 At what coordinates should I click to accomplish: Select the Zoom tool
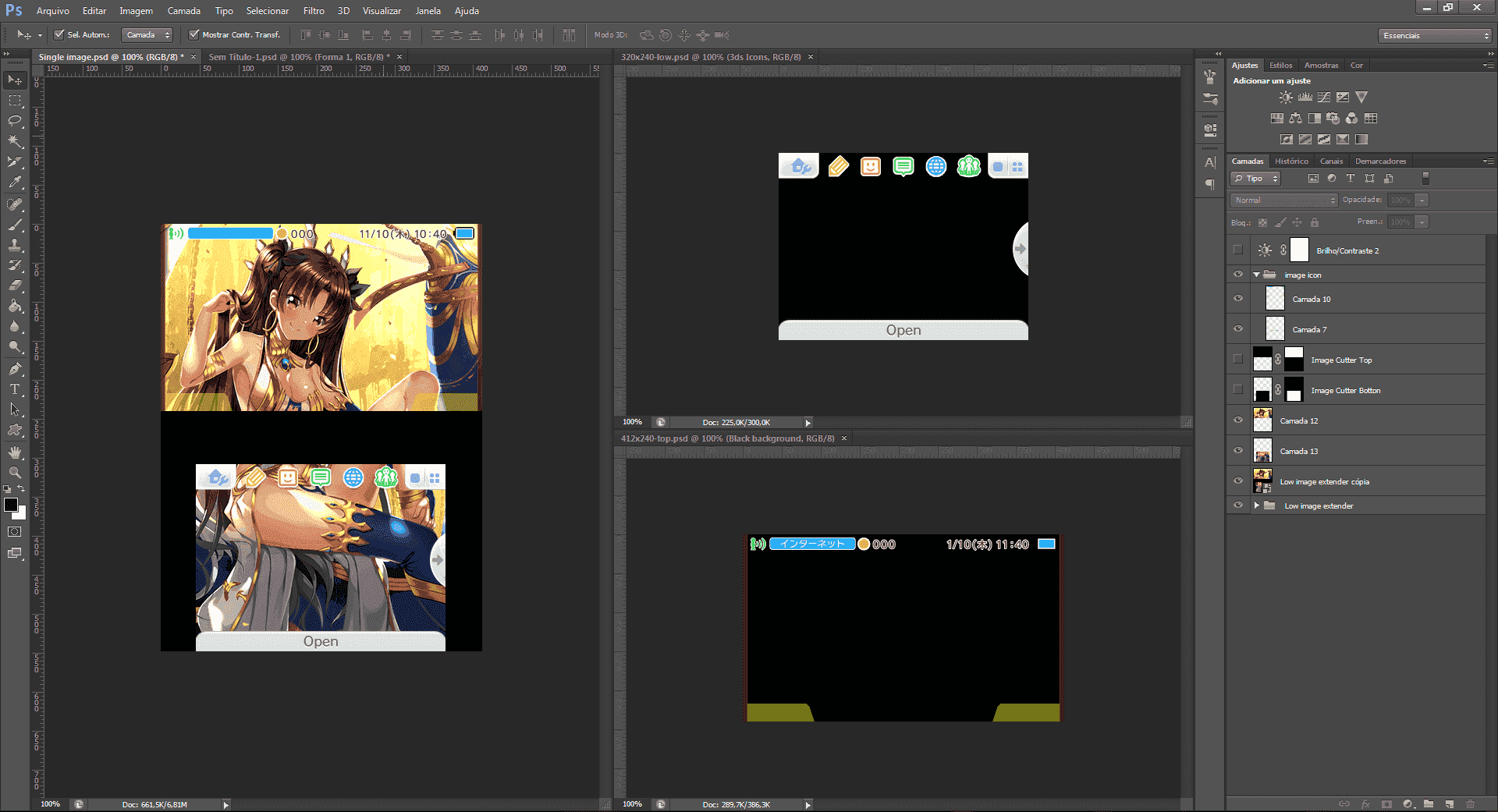[x=15, y=473]
